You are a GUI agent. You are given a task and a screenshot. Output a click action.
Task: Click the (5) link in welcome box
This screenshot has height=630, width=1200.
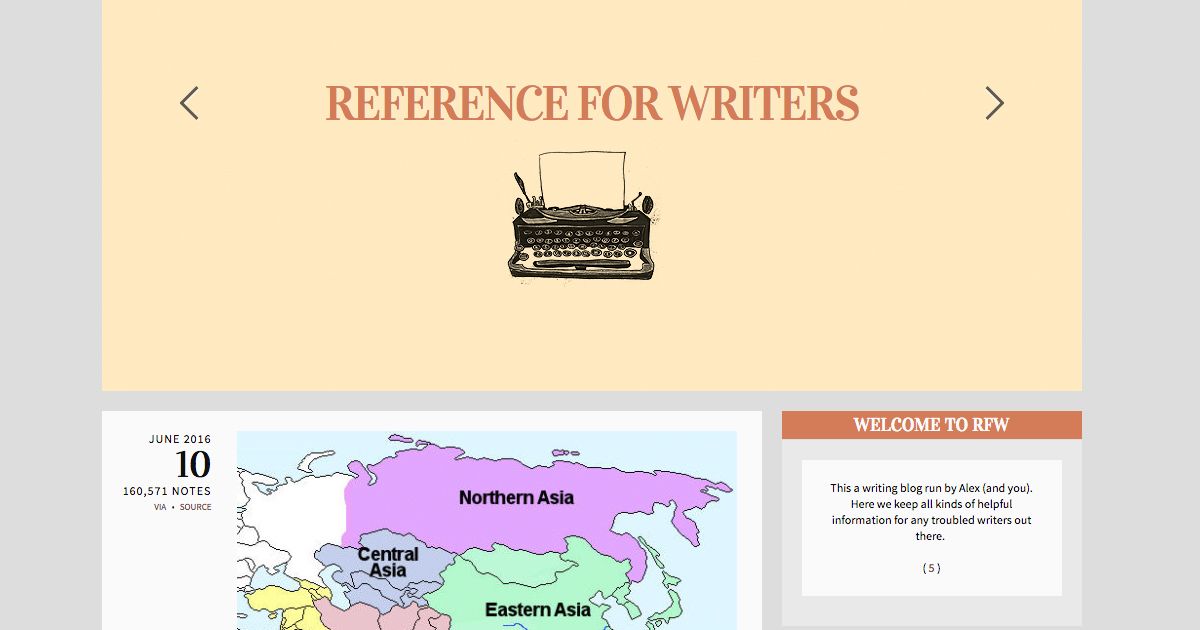[931, 568]
